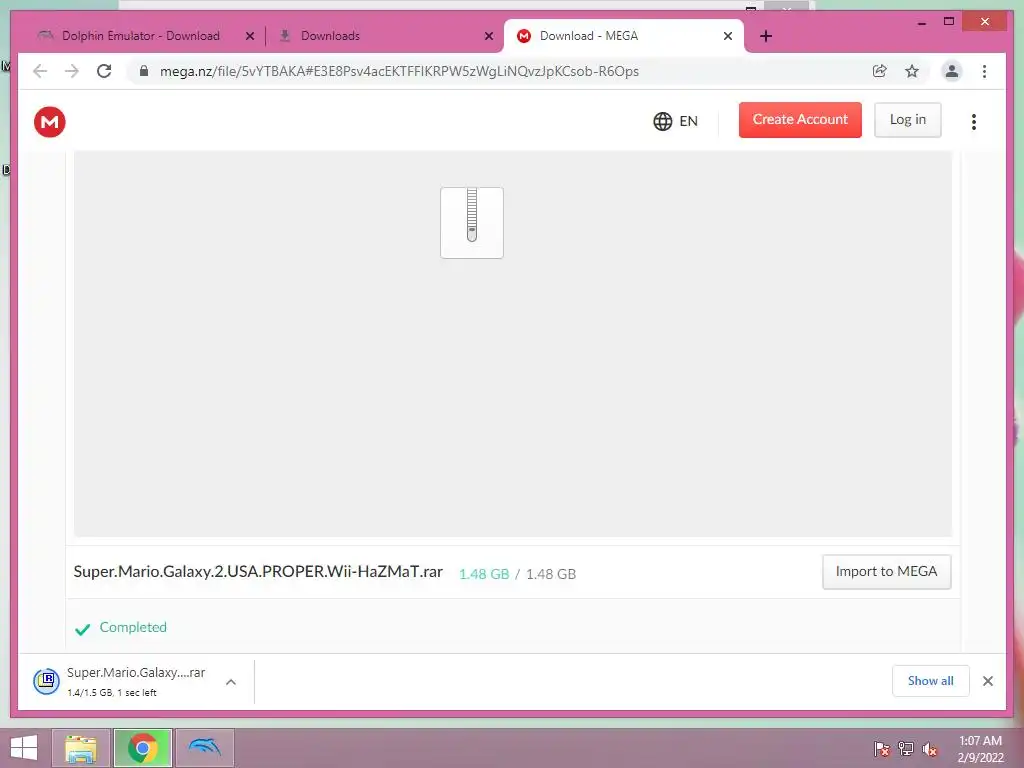The width and height of the screenshot is (1024, 768).
Task: Open Chrome's three-dot settings menu
Action: [984, 71]
